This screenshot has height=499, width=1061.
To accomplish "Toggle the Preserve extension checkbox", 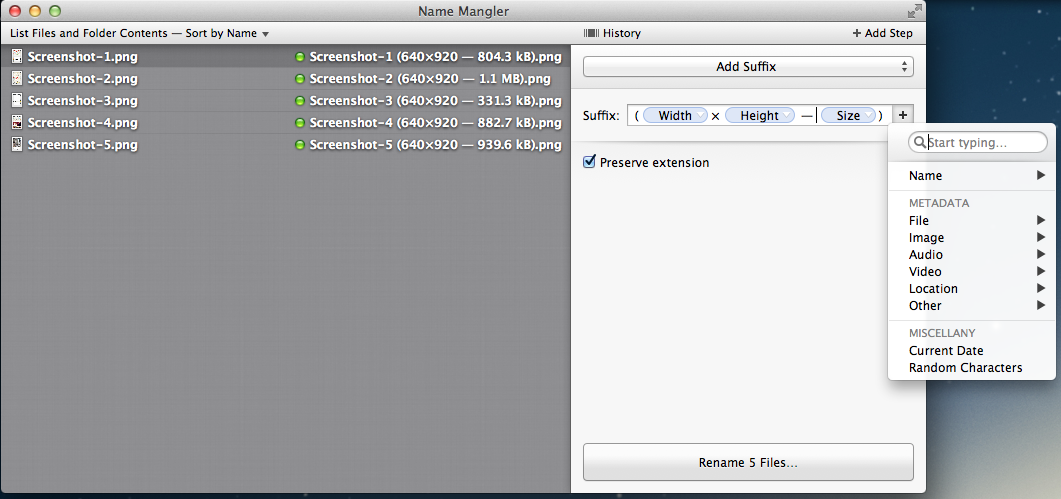I will (589, 162).
